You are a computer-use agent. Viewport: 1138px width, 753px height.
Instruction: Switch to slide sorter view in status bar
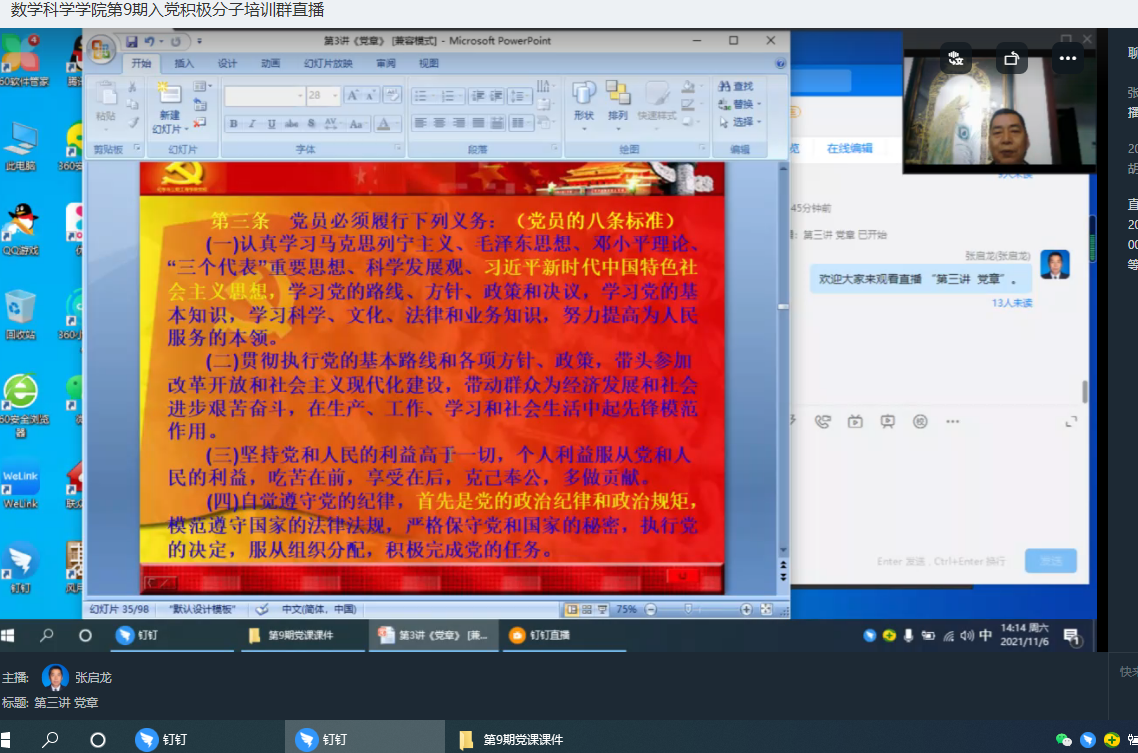point(587,609)
